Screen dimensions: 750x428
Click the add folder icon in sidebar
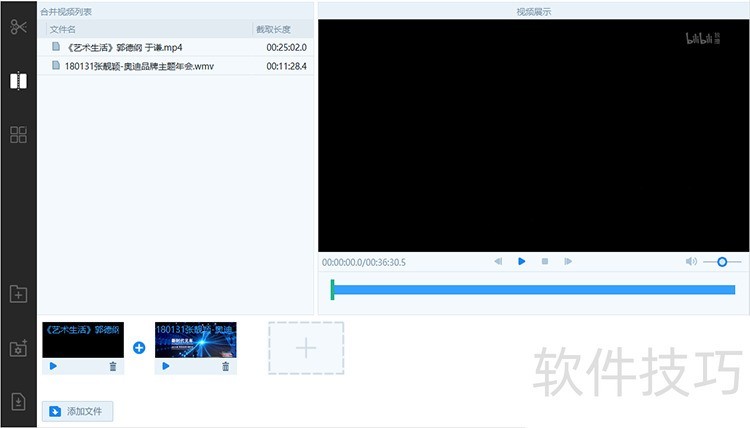[18, 294]
